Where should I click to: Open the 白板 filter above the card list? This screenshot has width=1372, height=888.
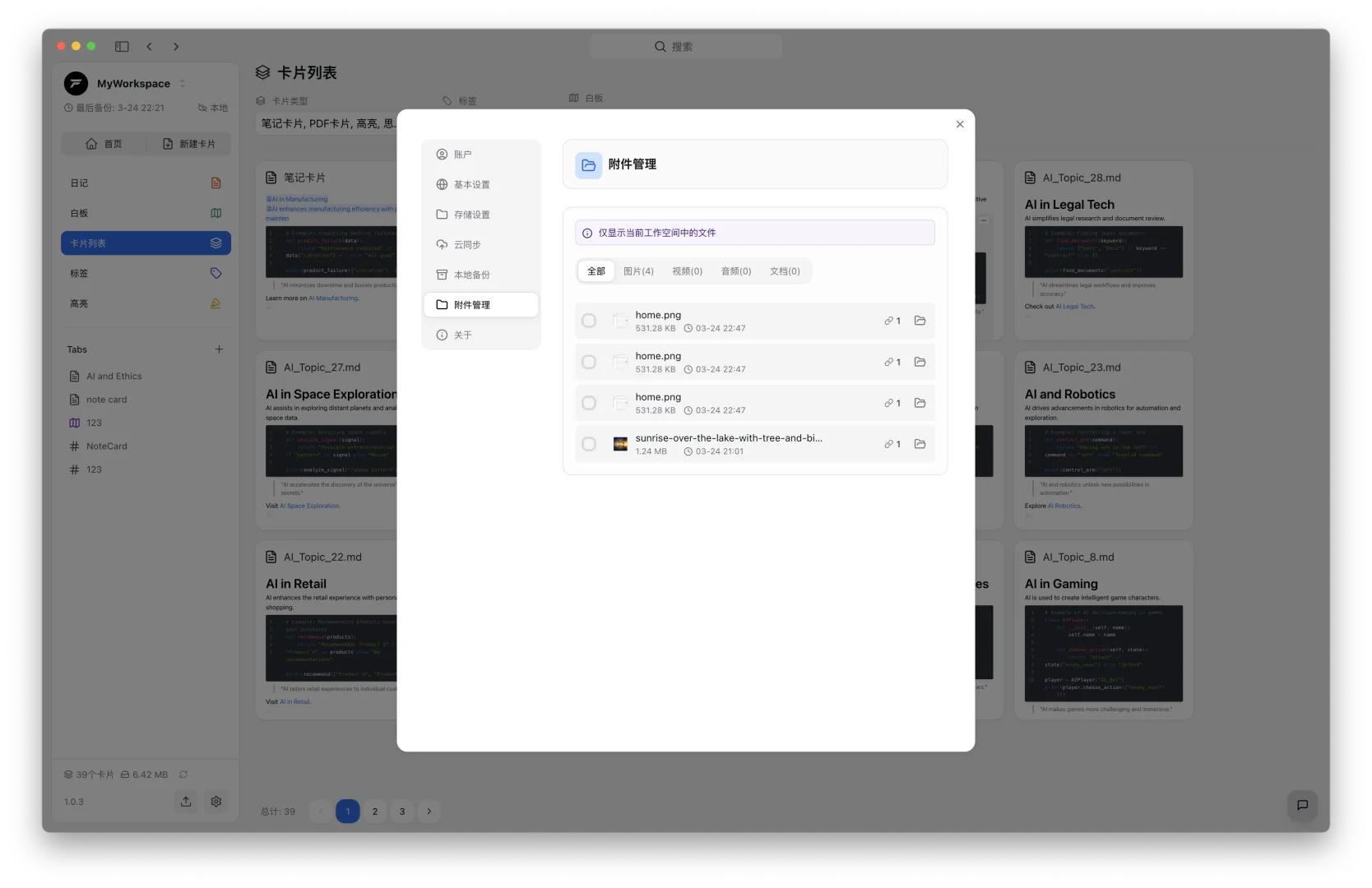coord(586,99)
